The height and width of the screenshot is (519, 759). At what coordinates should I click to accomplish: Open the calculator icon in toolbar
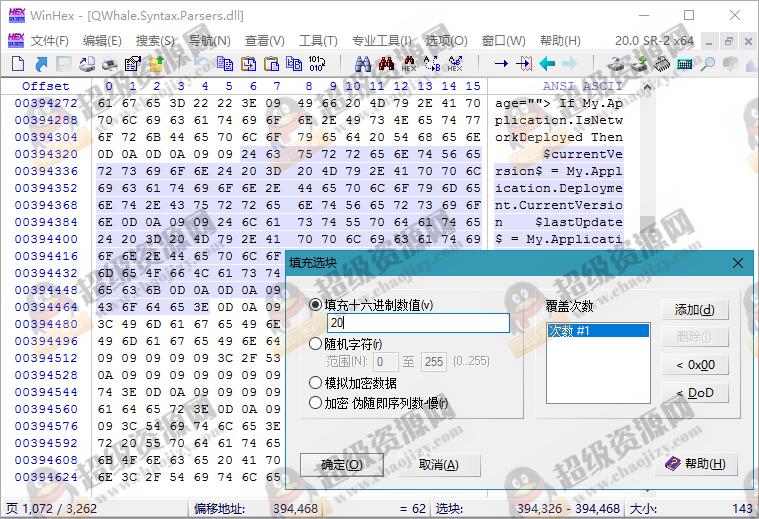click(685, 64)
